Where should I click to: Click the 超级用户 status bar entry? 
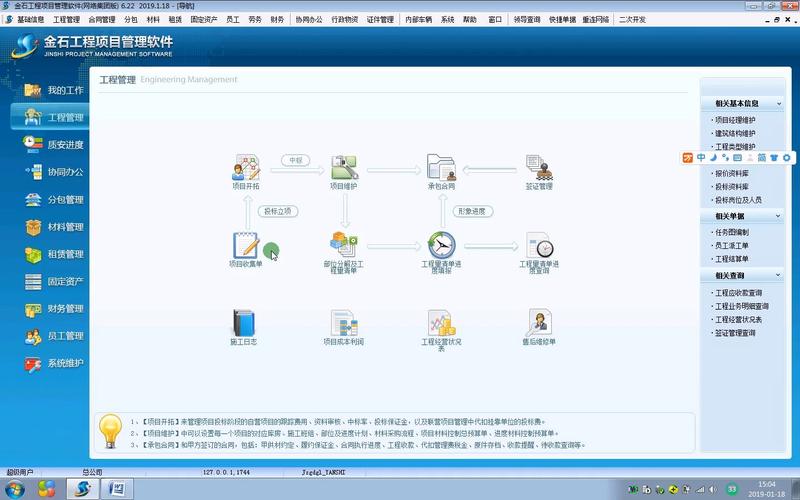19,472
